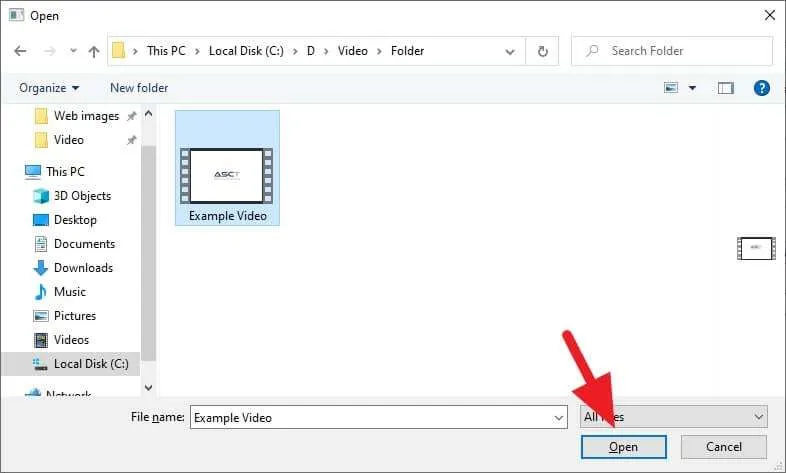Click the Local Disk drive icon
Screen dimensions: 786x473
pos(40,364)
